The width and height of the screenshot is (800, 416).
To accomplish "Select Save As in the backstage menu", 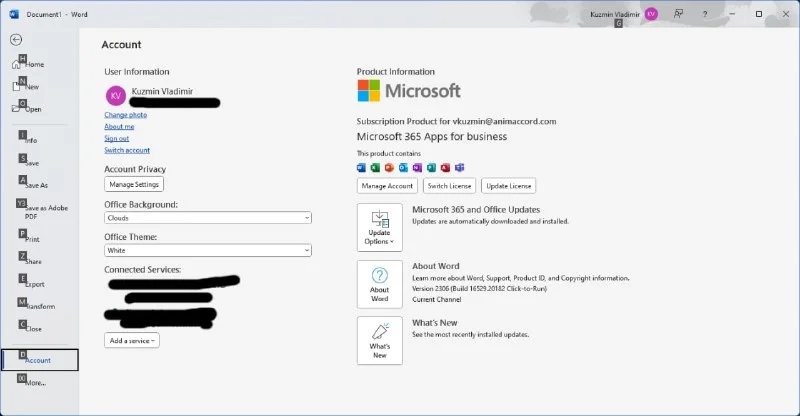I will coord(36,185).
